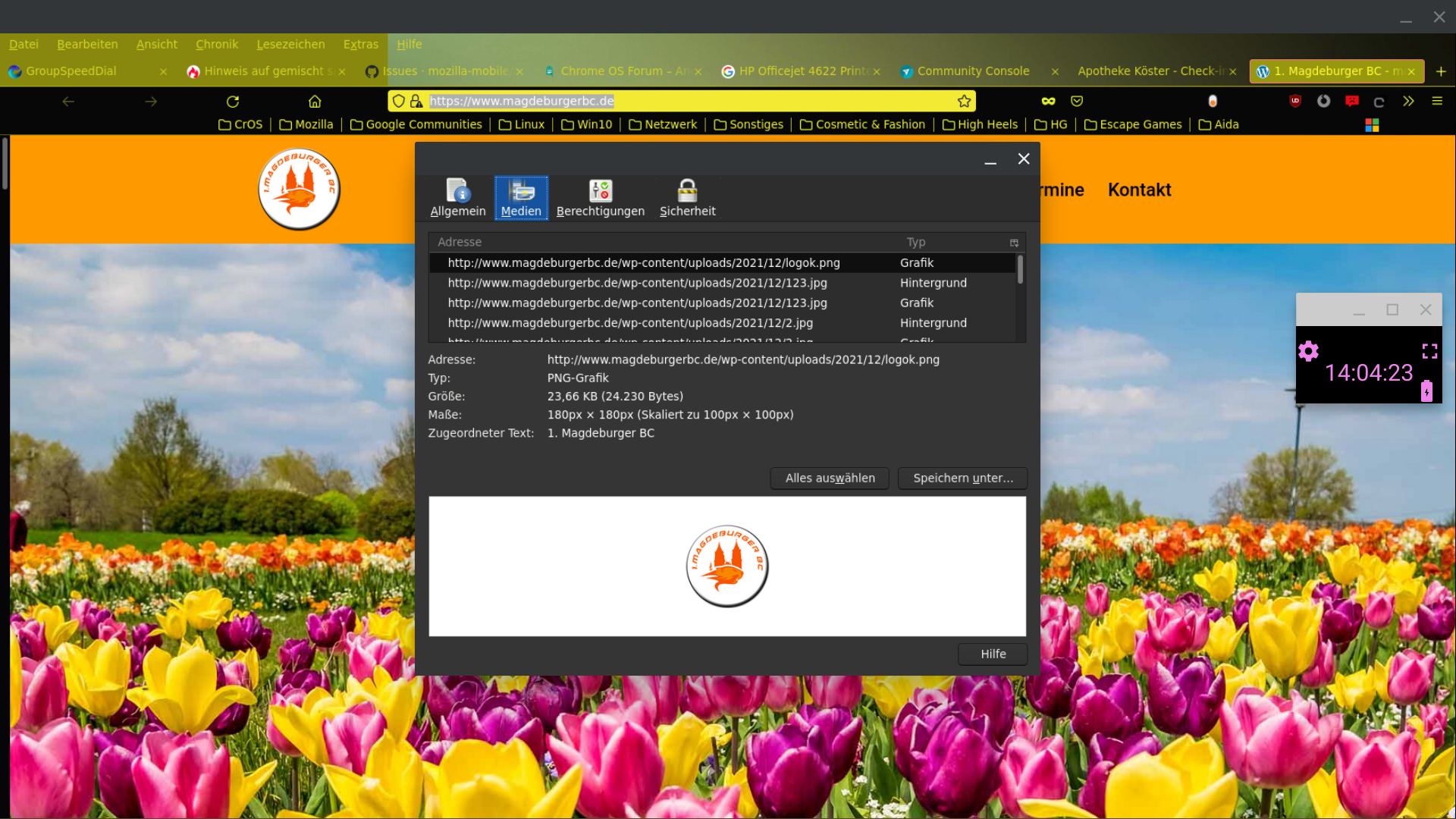Click the tracking protection shield in URL bar

point(399,101)
